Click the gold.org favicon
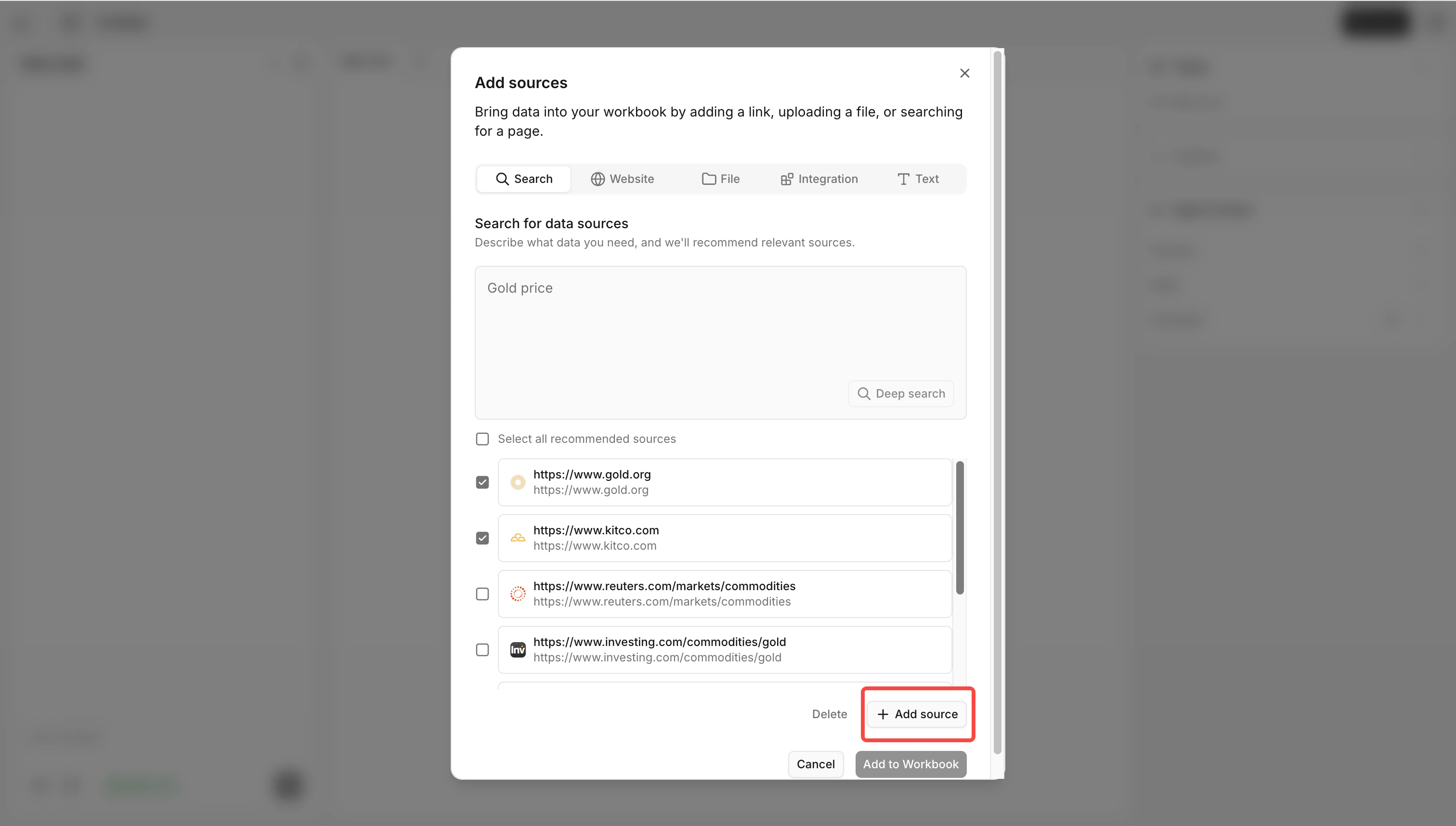This screenshot has height=826, width=1456. (x=518, y=482)
